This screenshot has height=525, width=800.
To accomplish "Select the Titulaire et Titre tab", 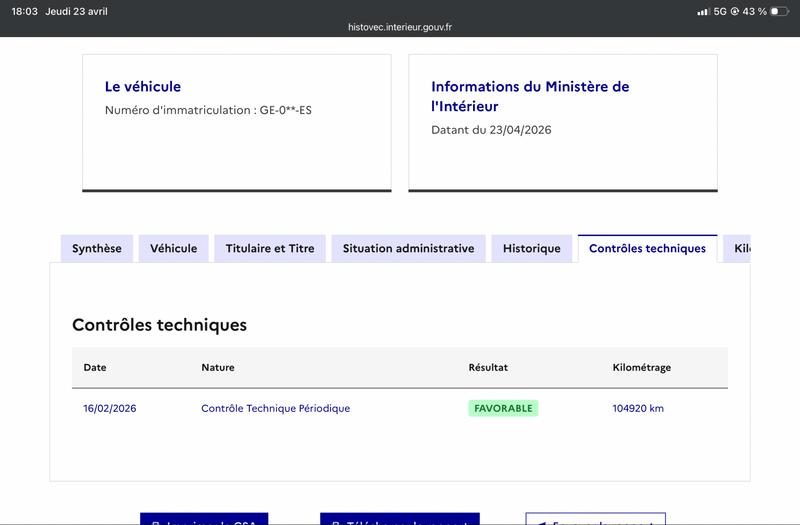I will click(x=270, y=249).
